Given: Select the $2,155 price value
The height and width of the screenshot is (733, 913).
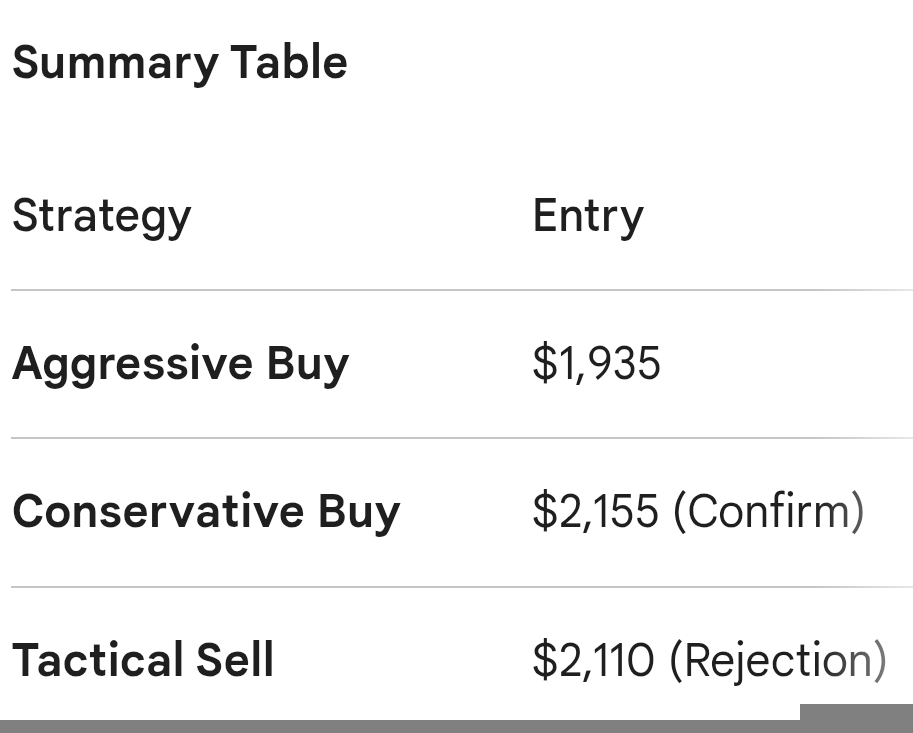Looking at the screenshot, I should click(595, 511).
